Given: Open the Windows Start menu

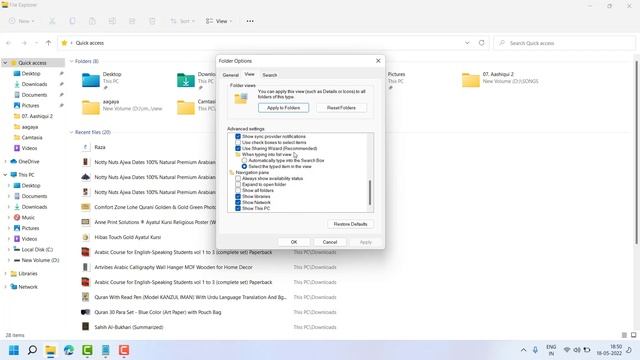Looking at the screenshot, I should point(14,350).
